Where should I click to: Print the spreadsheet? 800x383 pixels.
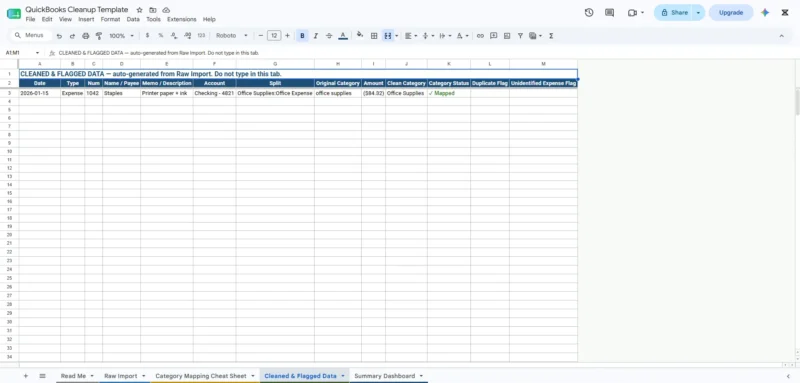pos(86,36)
